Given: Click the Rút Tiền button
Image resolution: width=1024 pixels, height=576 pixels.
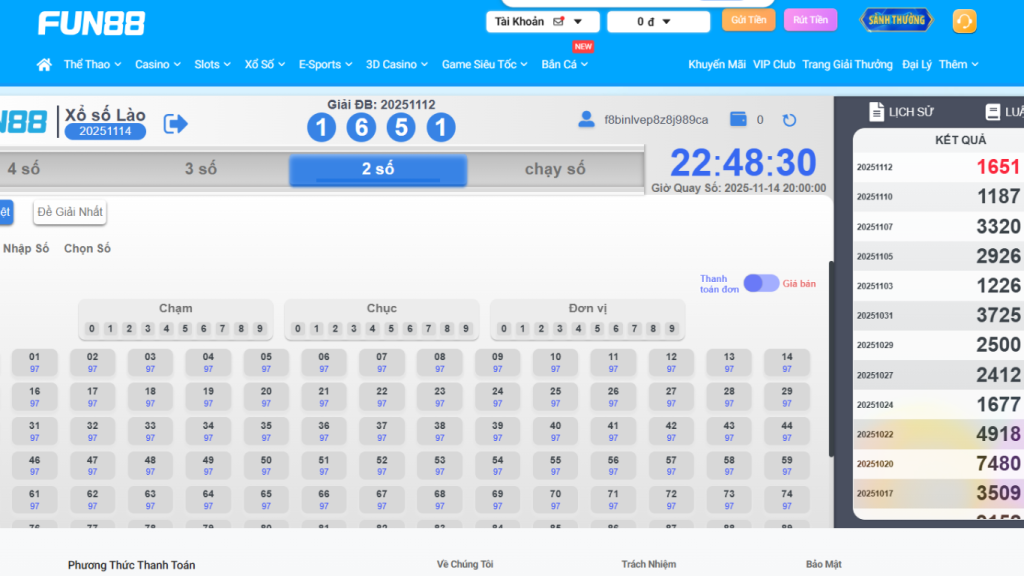Looking at the screenshot, I should click(x=810, y=20).
